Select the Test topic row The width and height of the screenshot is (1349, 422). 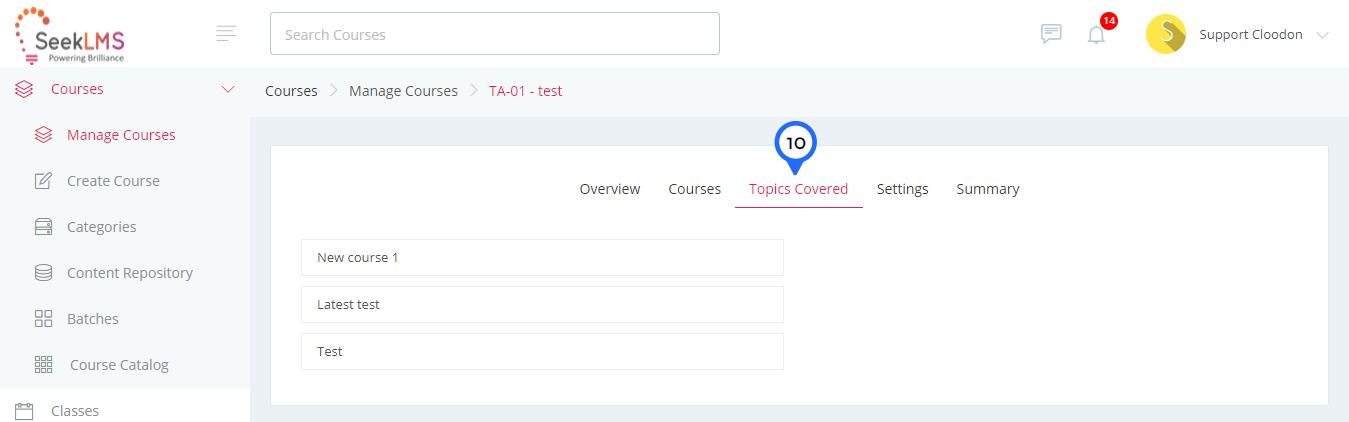542,351
